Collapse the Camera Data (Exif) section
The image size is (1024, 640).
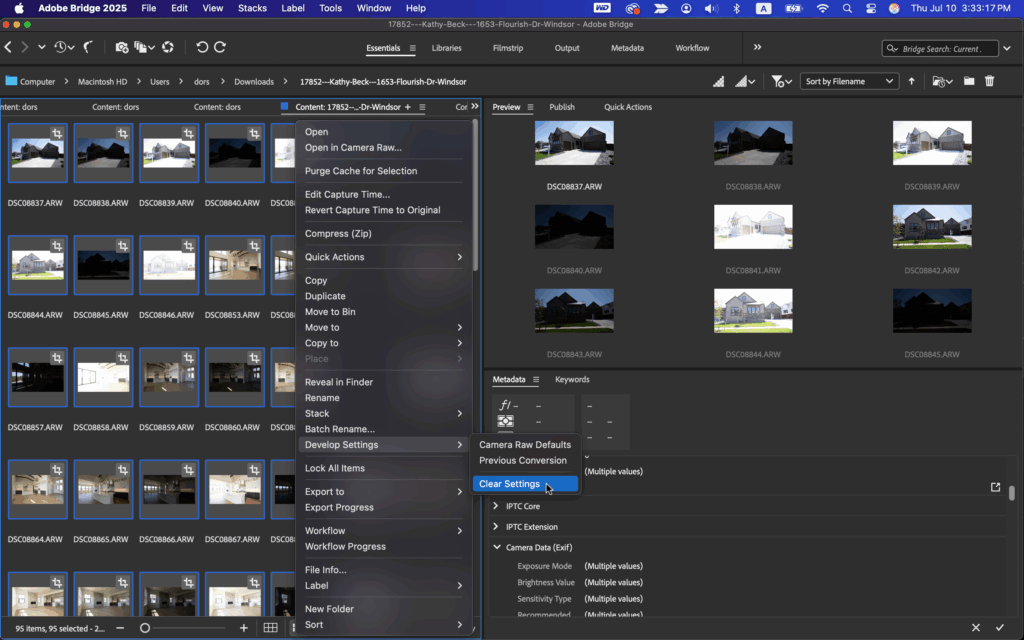[x=496, y=547]
